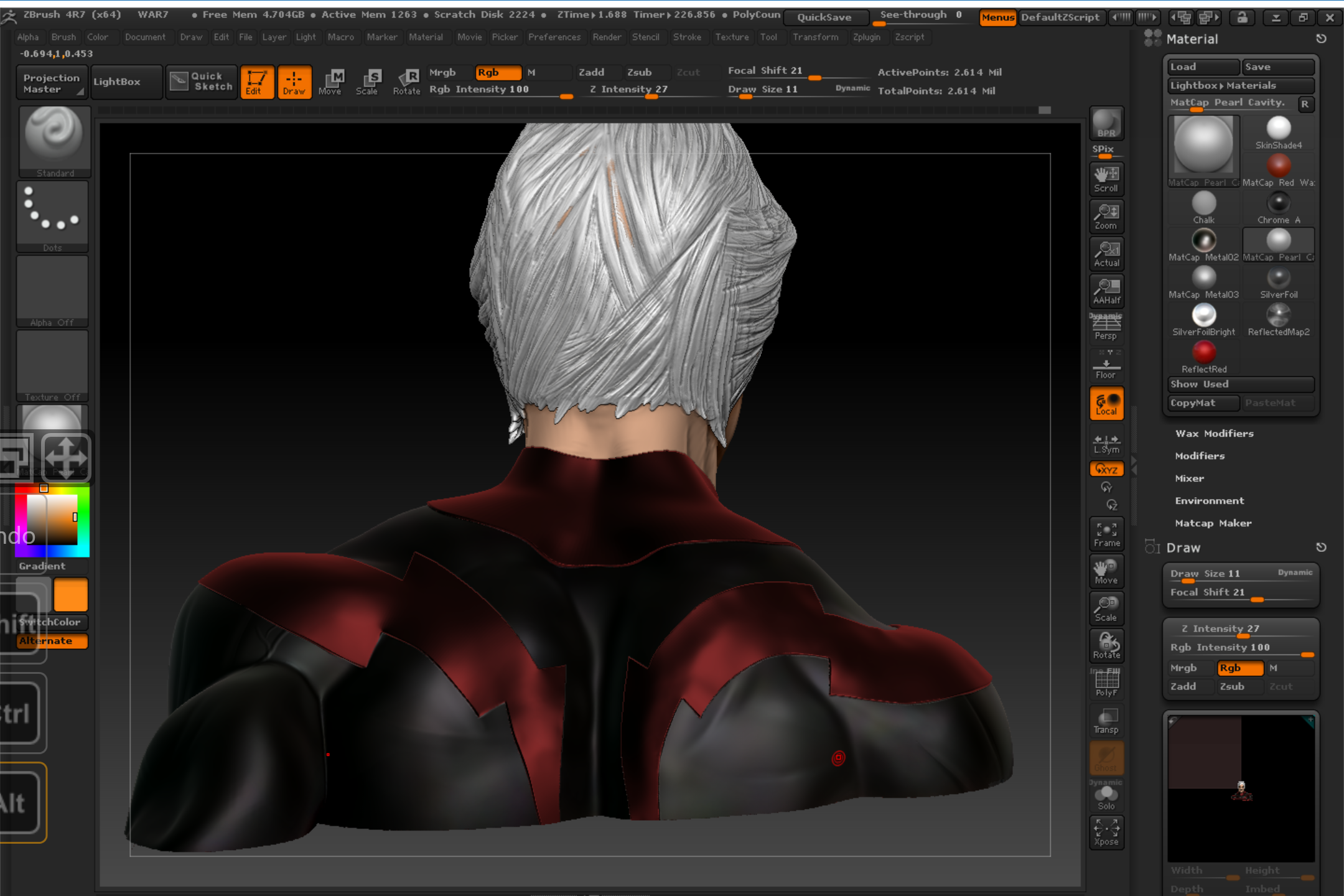The height and width of the screenshot is (896, 1344).
Task: Click the Actual size icon
Action: (x=1106, y=254)
